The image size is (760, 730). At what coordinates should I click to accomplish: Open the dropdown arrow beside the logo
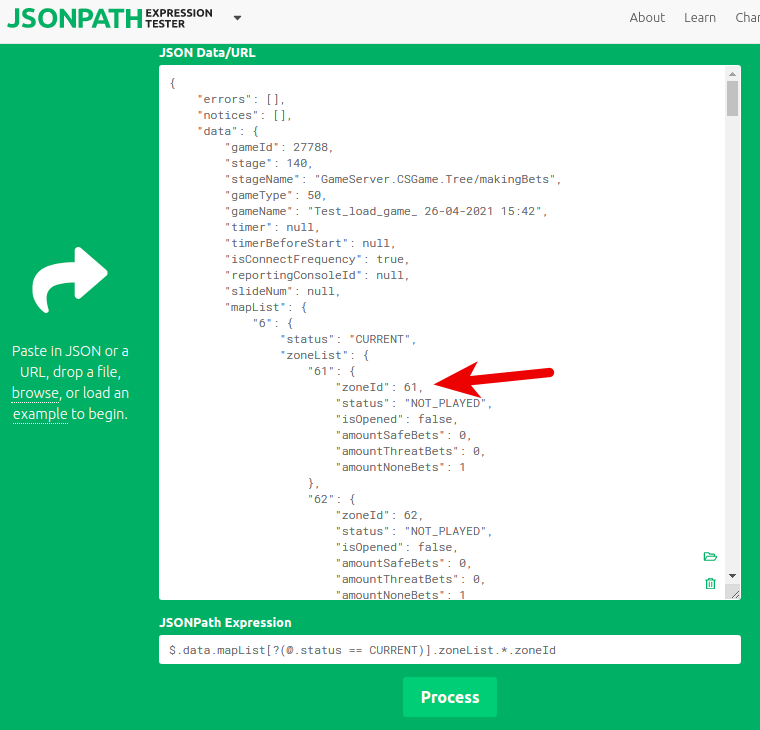237,18
